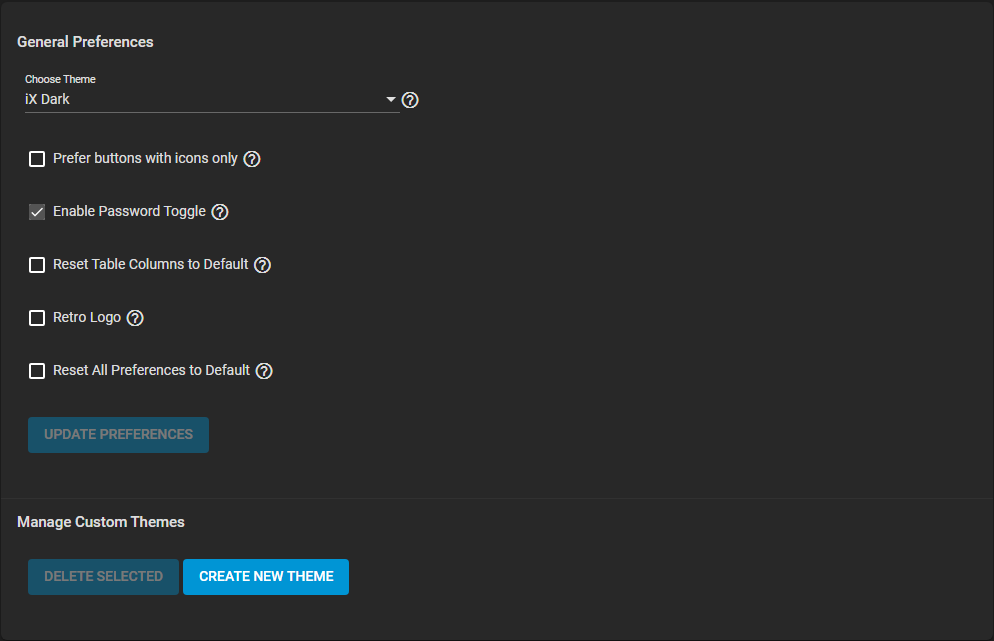Click the Manage Custom Themes heading
Image resolution: width=994 pixels, height=641 pixels.
pos(101,522)
